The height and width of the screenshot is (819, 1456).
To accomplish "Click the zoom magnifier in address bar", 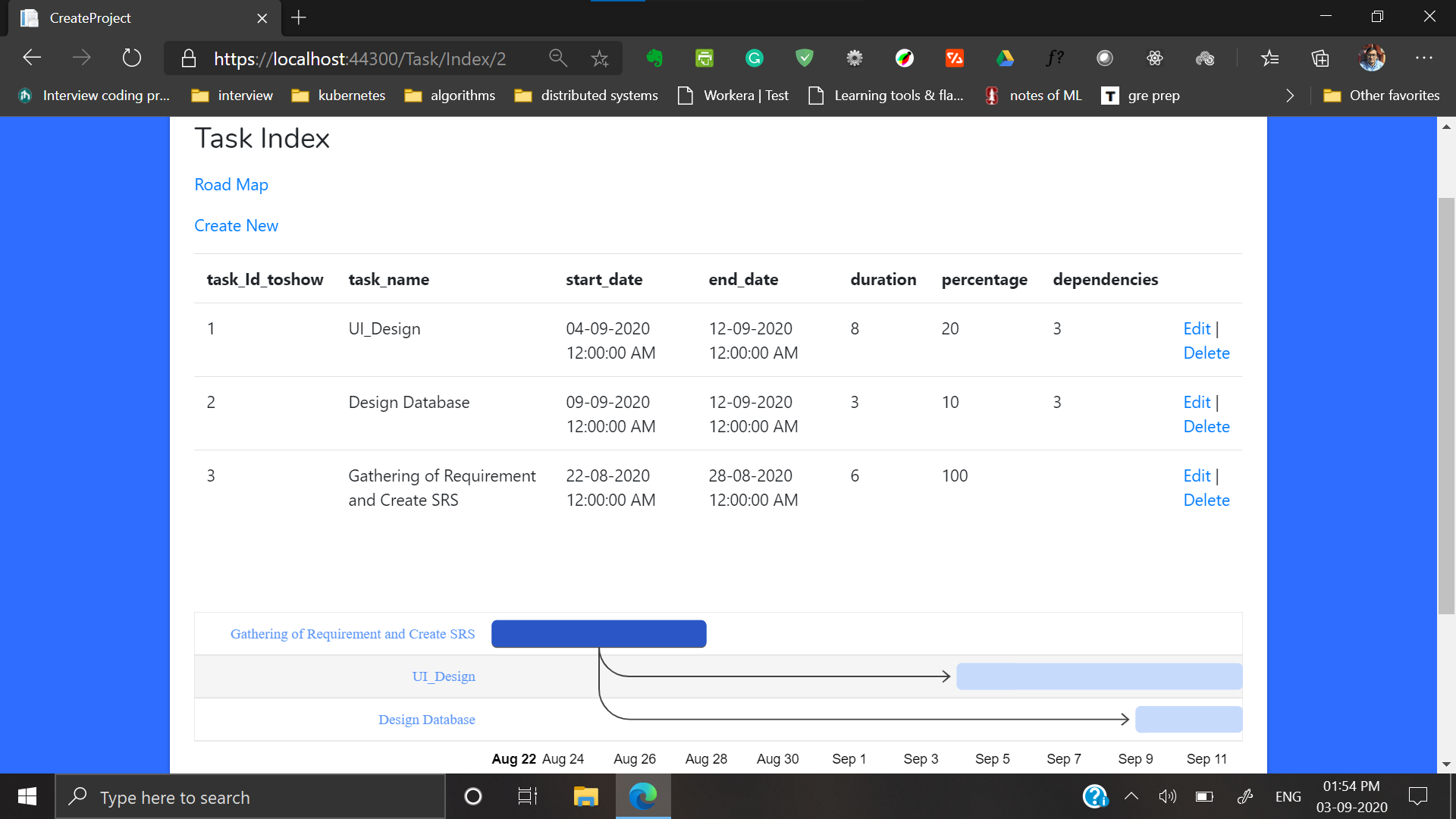I will click(x=558, y=58).
